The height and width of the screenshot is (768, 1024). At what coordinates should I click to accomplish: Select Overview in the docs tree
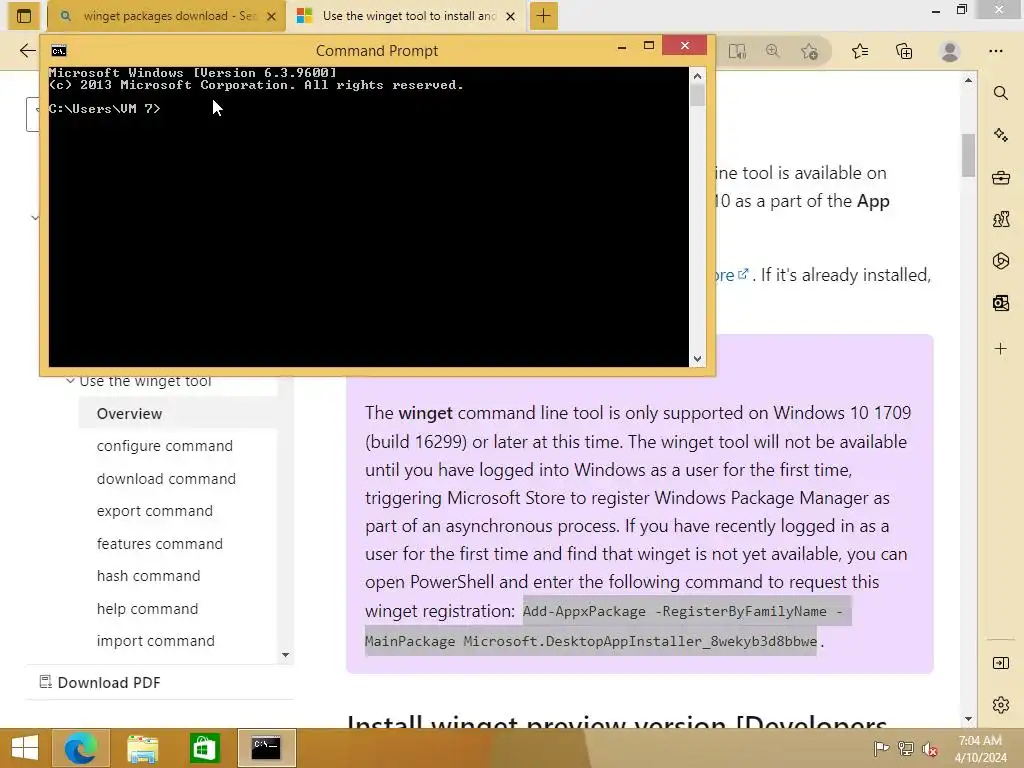click(x=129, y=413)
